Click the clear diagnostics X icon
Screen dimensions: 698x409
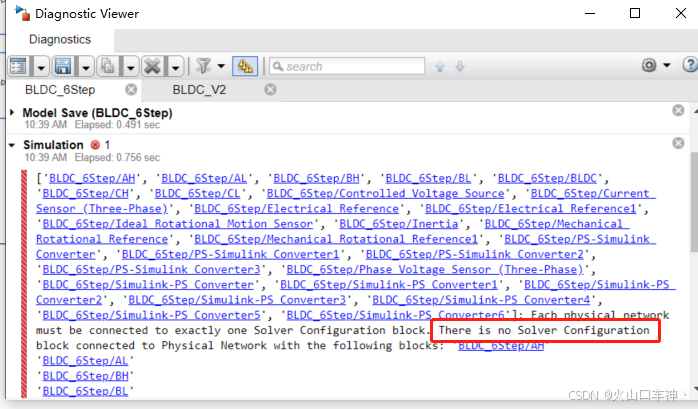tap(153, 67)
